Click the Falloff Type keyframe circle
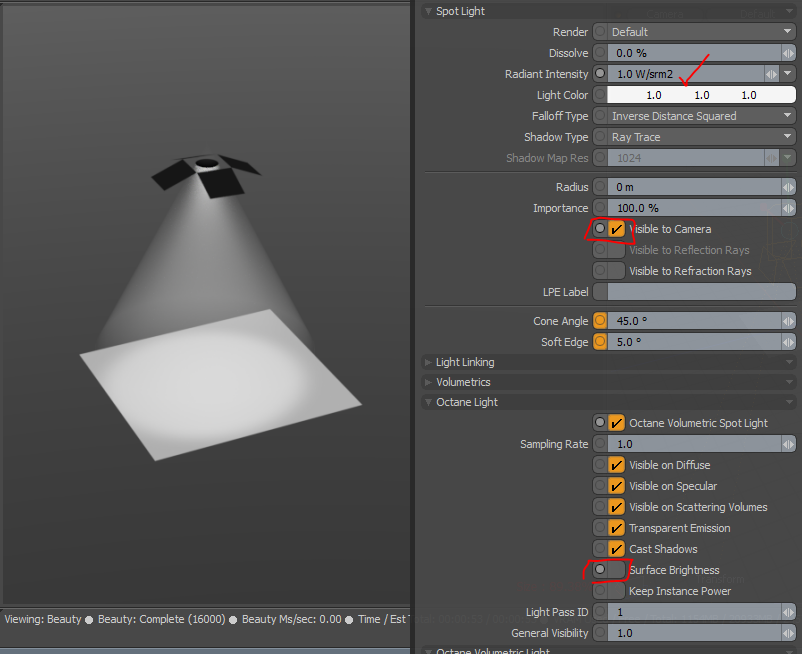 pos(600,116)
